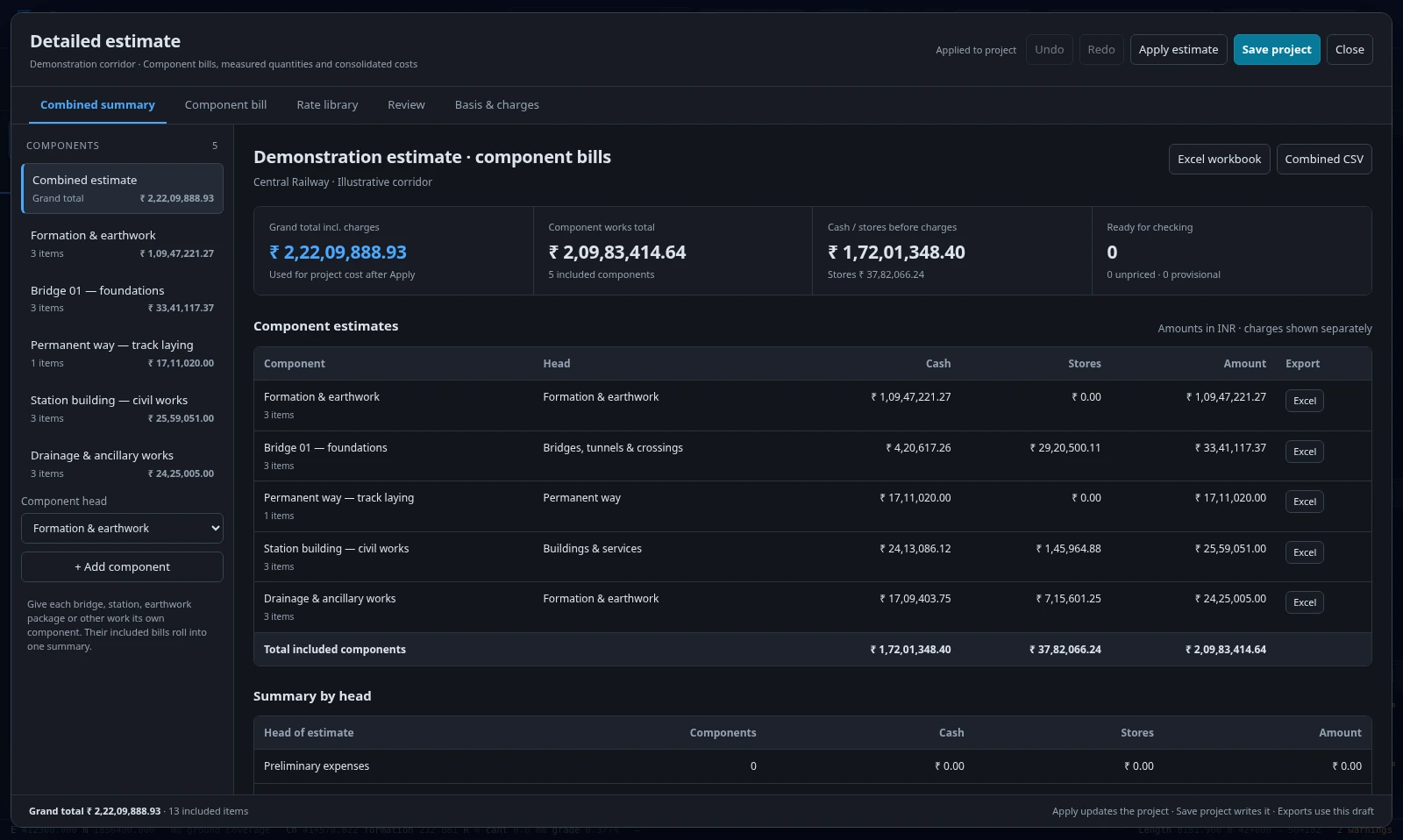Go to the Rate library tab
The image size is (1403, 840).
click(327, 104)
